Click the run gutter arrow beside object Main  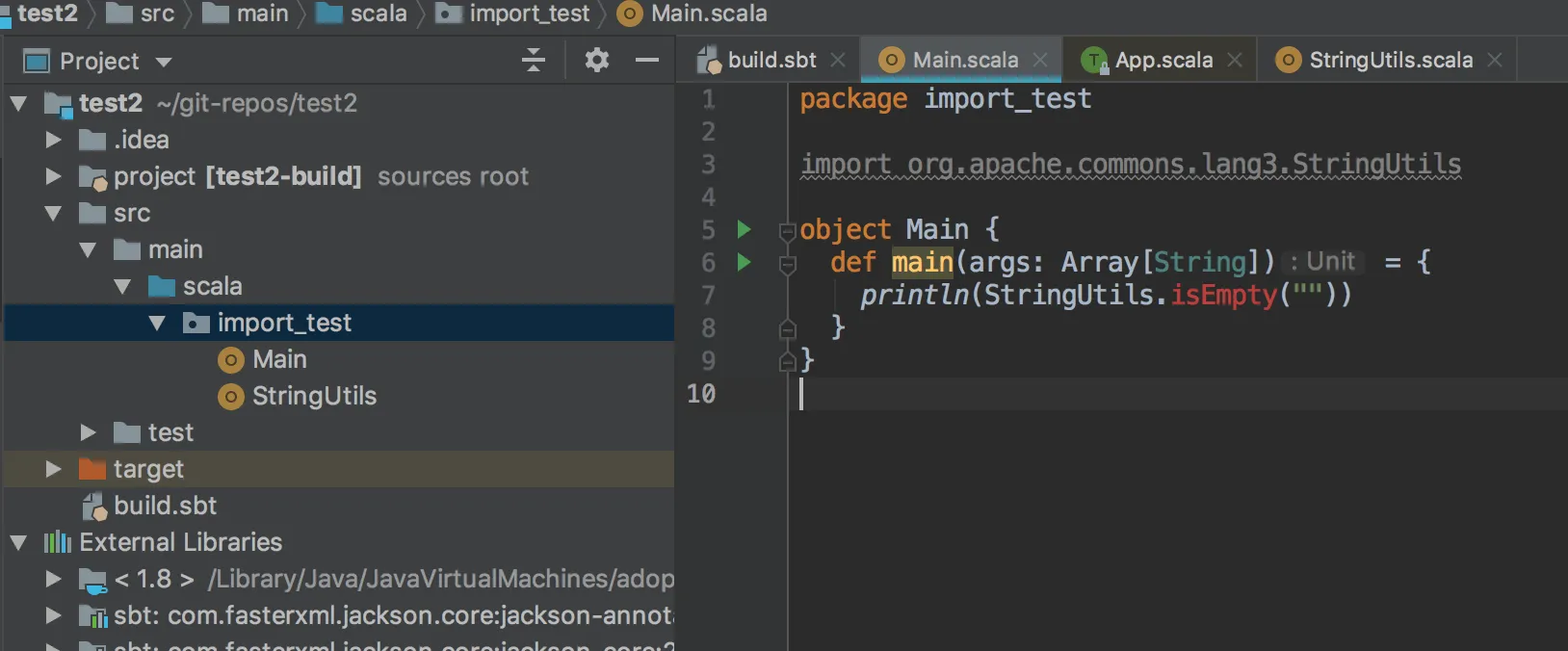tap(744, 229)
